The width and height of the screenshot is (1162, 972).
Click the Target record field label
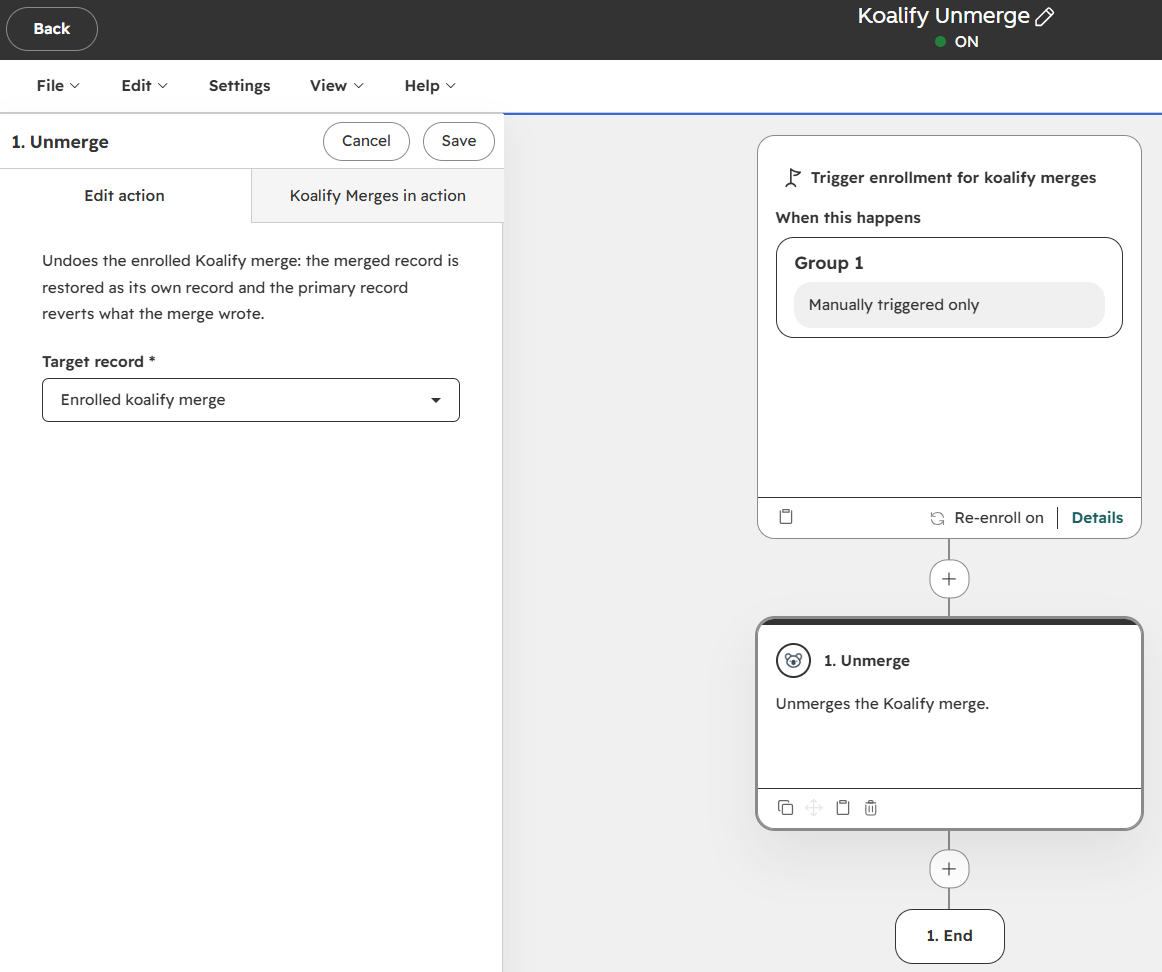point(99,362)
